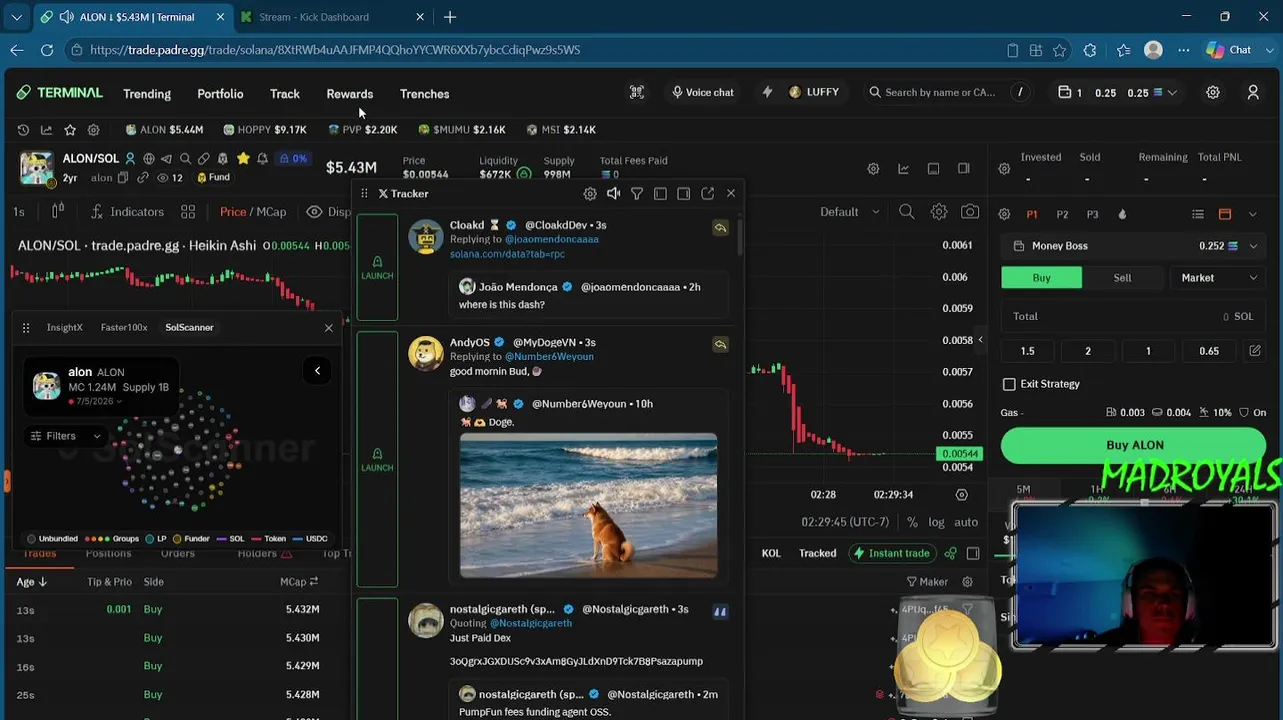Open the @joaomendoncaaaa reply link
The image size is (1283, 720).
[x=552, y=240]
